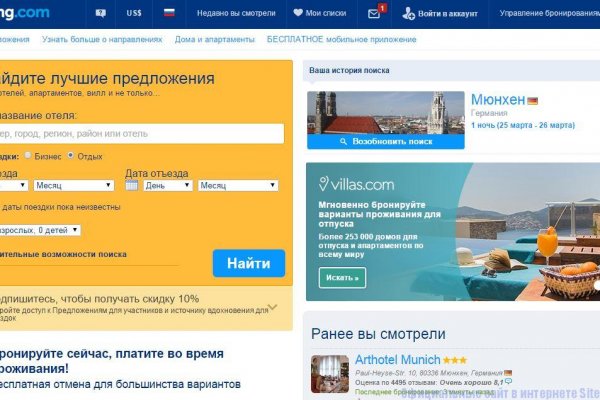Click the heart icon for Мои списки
Viewport: 600px width, 400px height.
click(x=298, y=13)
